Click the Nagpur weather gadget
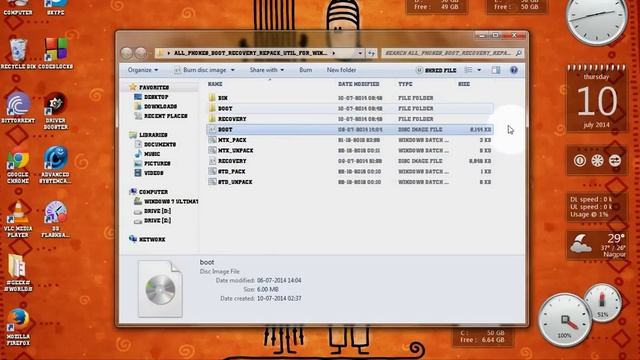Image resolution: width=640 pixels, height=360 pixels. (597, 244)
